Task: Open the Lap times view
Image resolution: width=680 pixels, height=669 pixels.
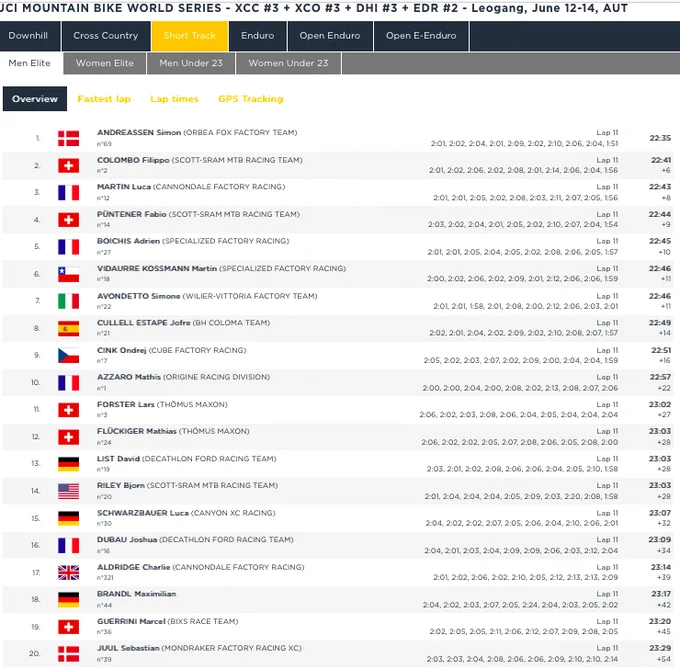Action: coord(174,99)
